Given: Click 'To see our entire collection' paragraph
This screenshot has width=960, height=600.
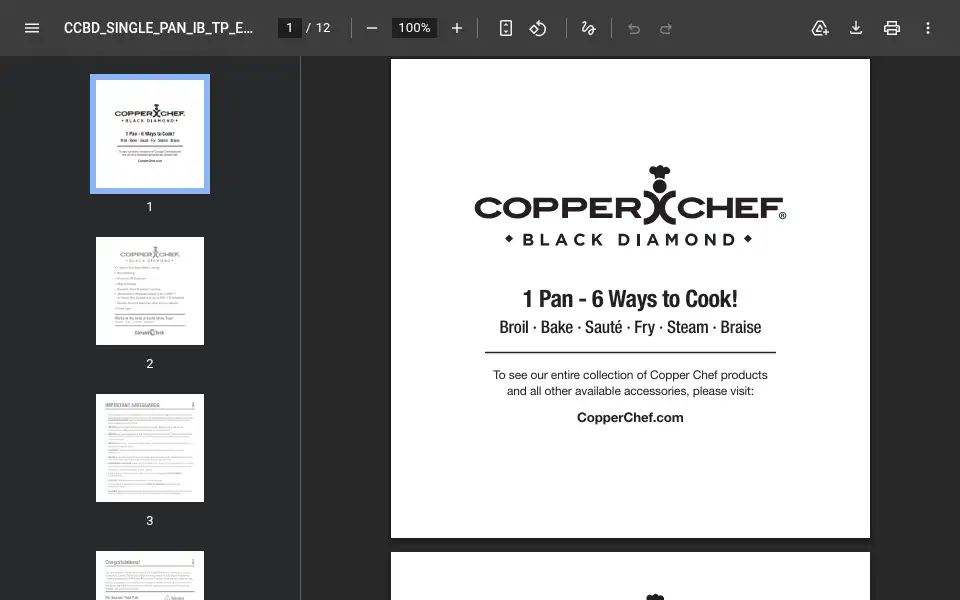Looking at the screenshot, I should click(630, 383).
